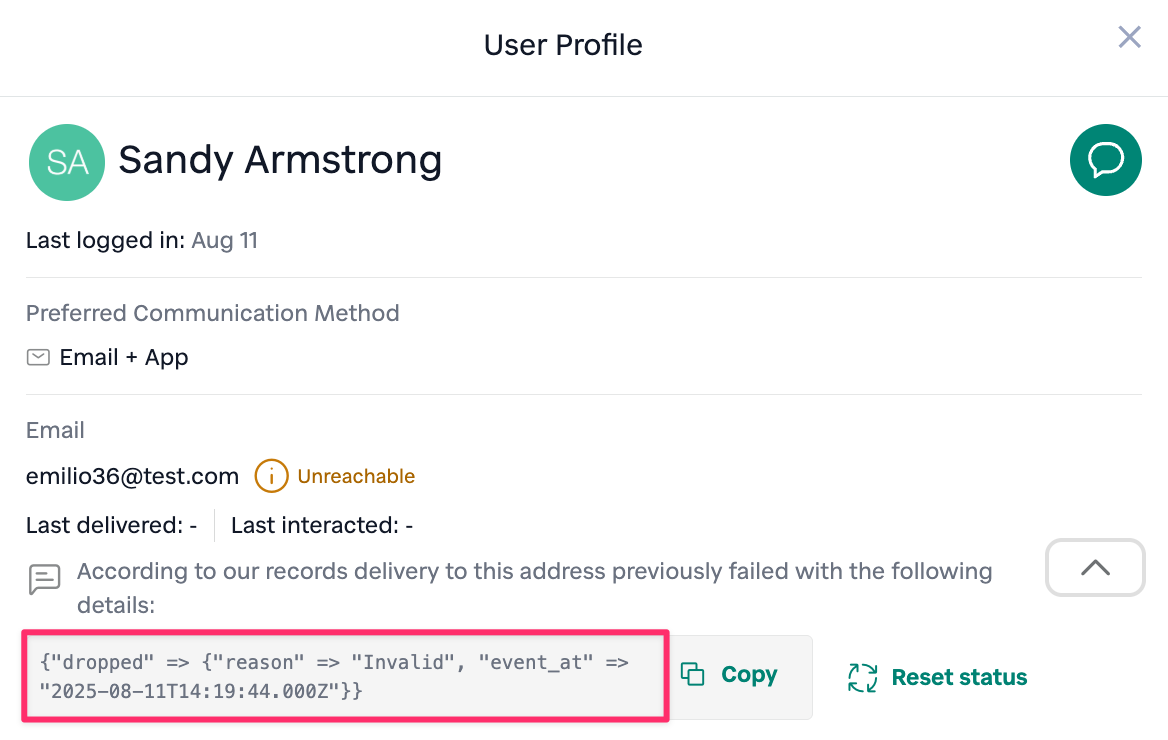Collapse the delivery failure details

[x=1095, y=567]
